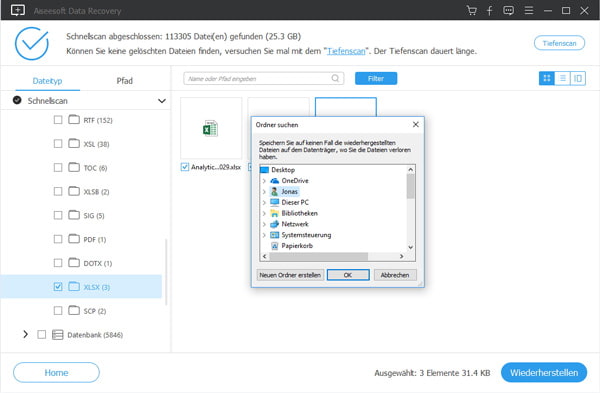
Task: Collapse the Schnellscan section chevron
Action: click(x=162, y=101)
